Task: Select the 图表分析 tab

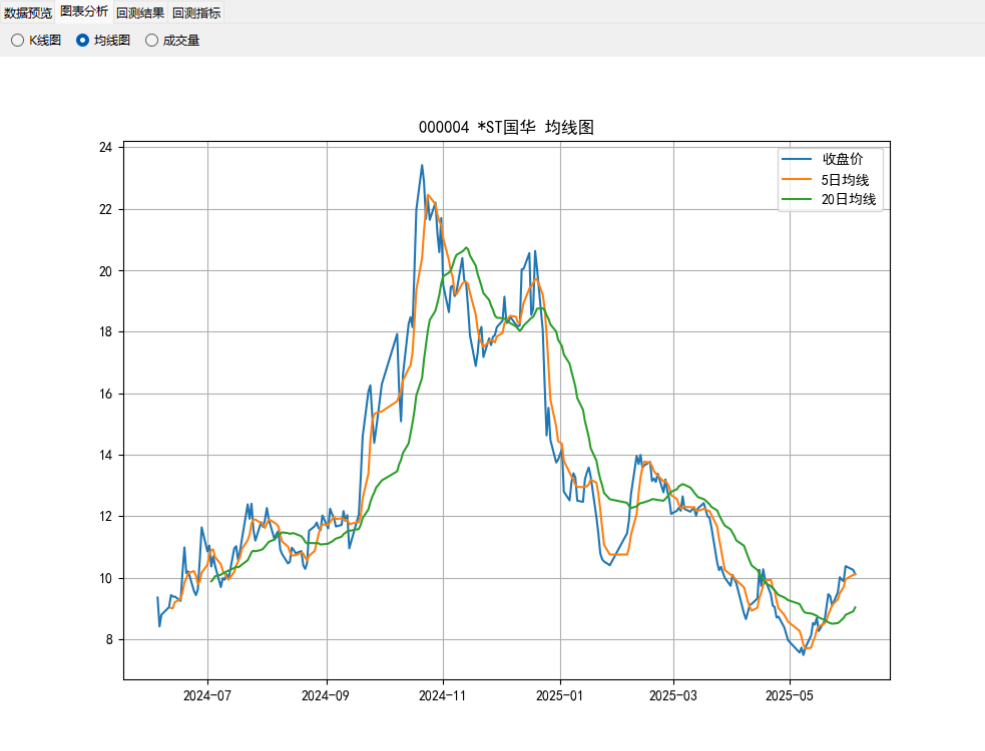Action: (x=84, y=12)
